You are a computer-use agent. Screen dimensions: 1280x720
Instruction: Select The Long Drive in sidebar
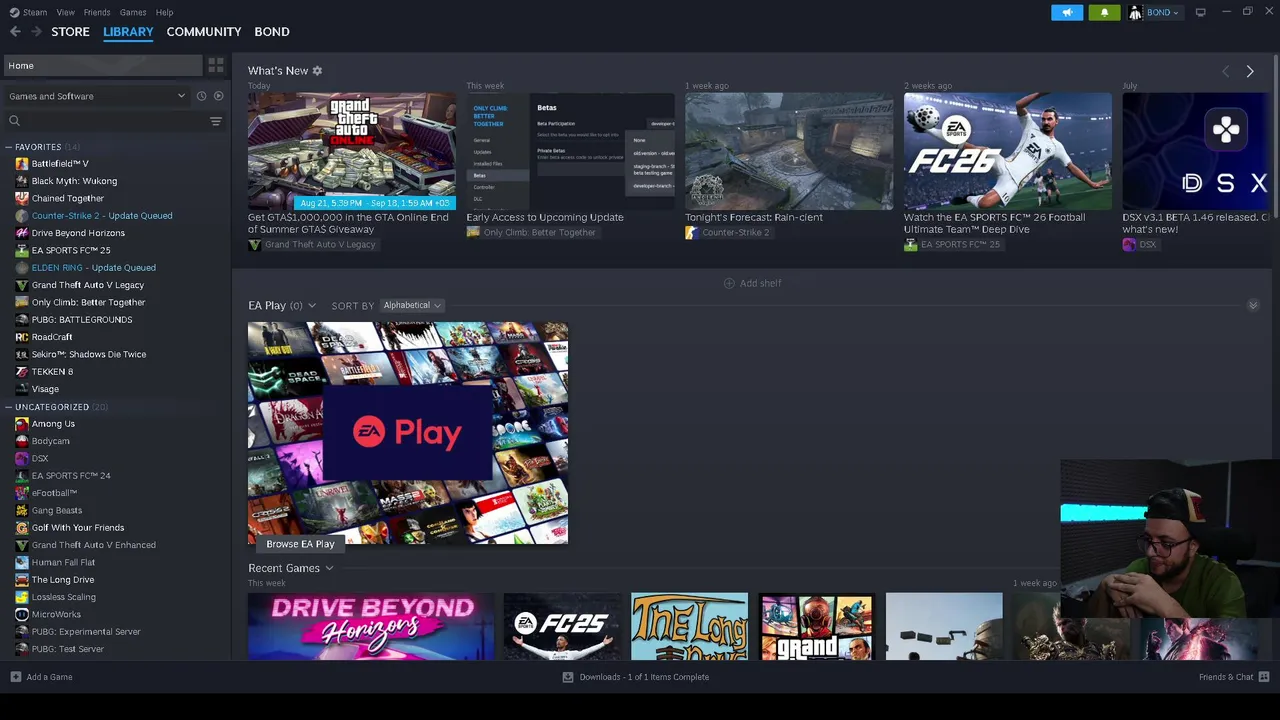coord(63,580)
